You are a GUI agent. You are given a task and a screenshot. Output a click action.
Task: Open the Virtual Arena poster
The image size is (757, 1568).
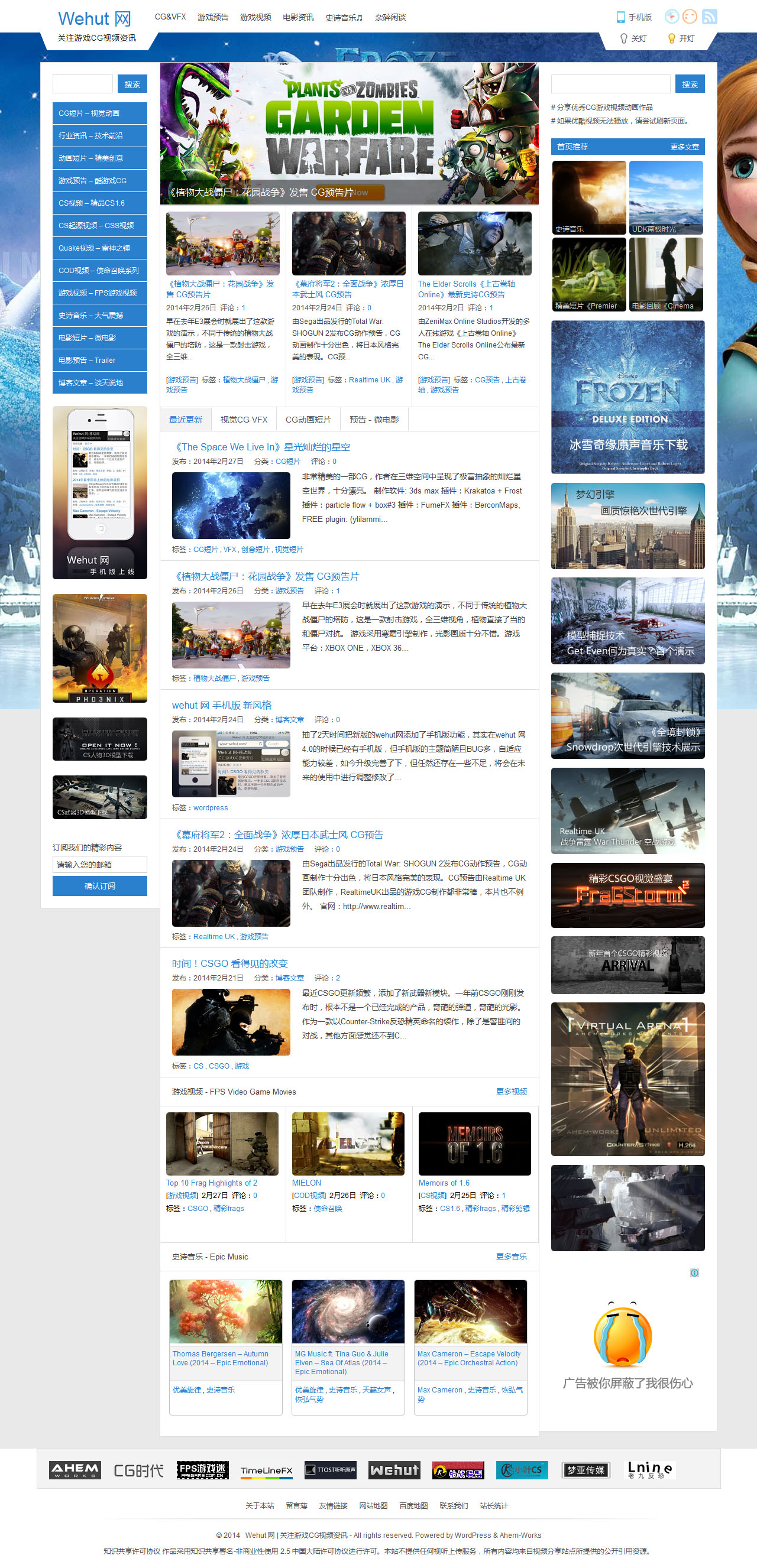(628, 1079)
